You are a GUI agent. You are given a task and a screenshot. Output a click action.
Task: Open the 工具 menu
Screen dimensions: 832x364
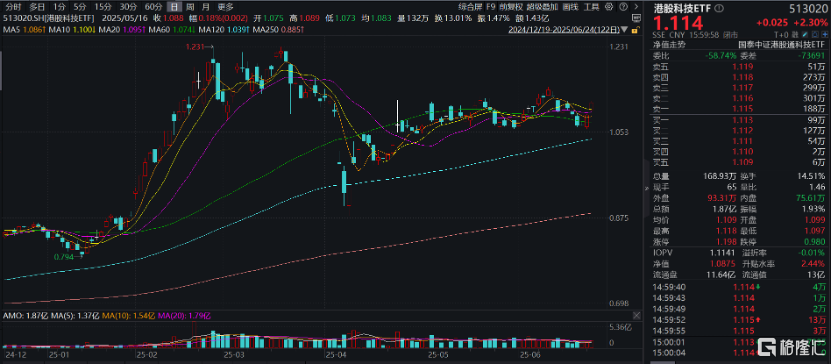(591, 7)
